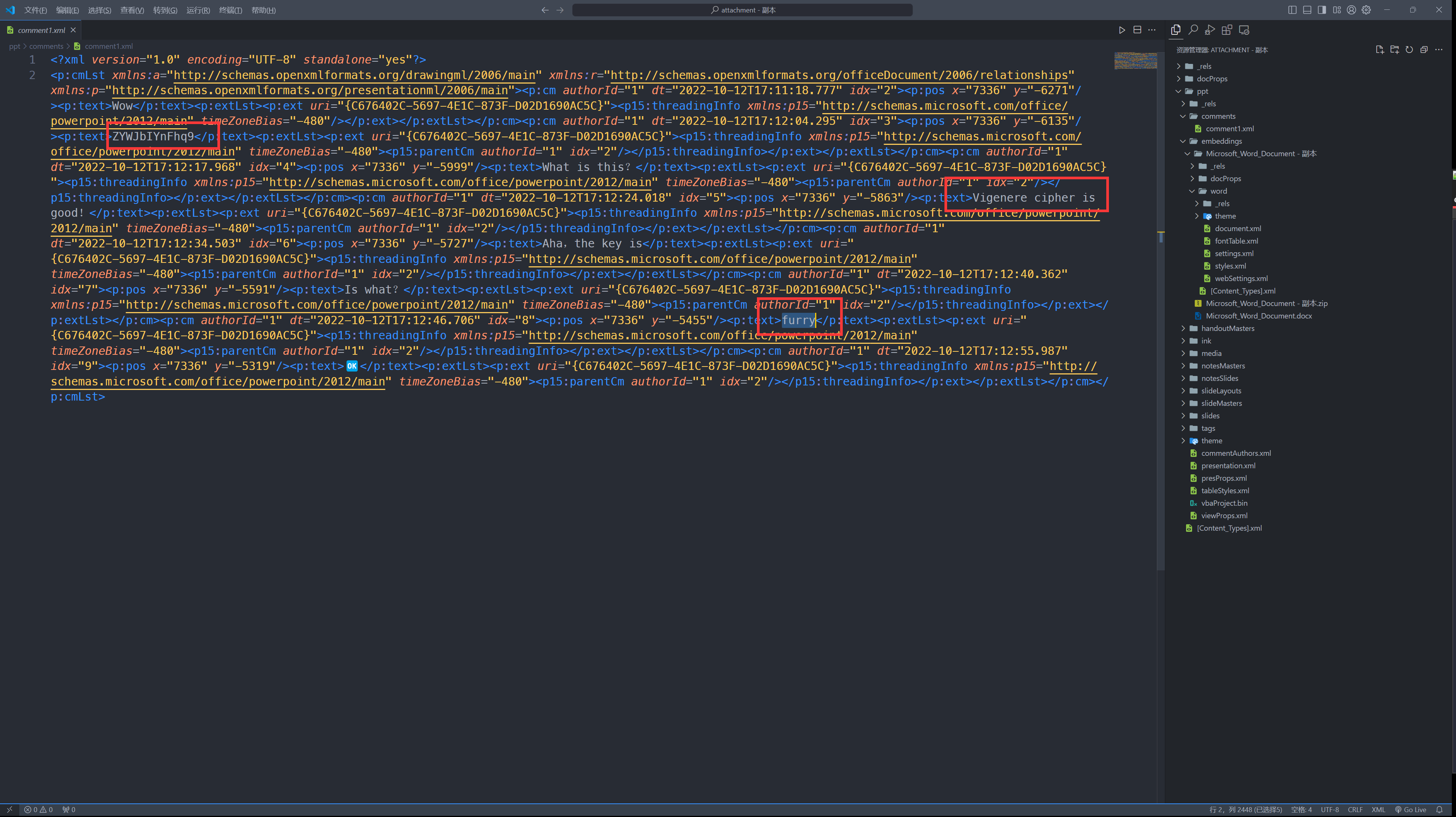Viewport: 1456px width, 817px height.
Task: Open editor more actions ellipsis
Action: tap(1152, 30)
